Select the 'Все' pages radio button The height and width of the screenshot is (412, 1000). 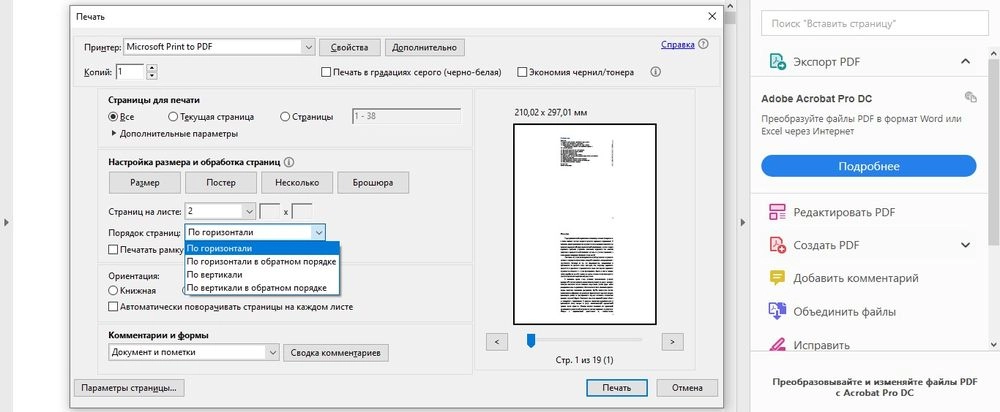(x=114, y=117)
